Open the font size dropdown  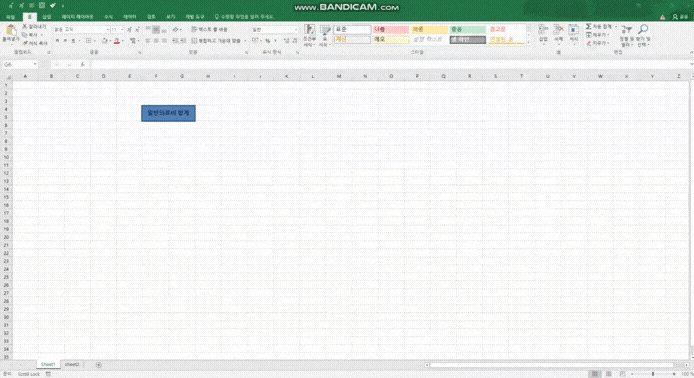click(x=122, y=30)
